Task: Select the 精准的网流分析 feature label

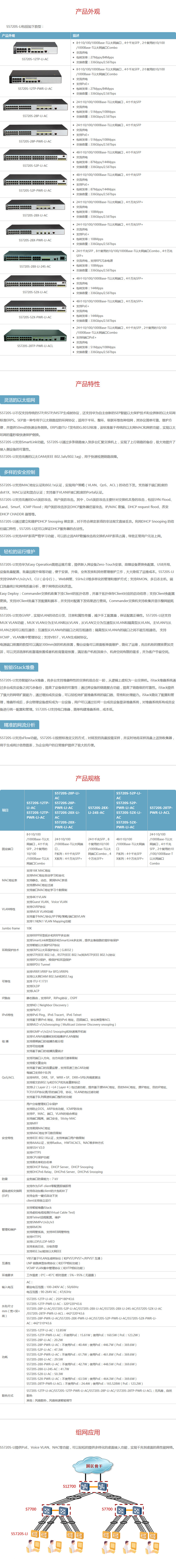Action: click(x=19, y=725)
